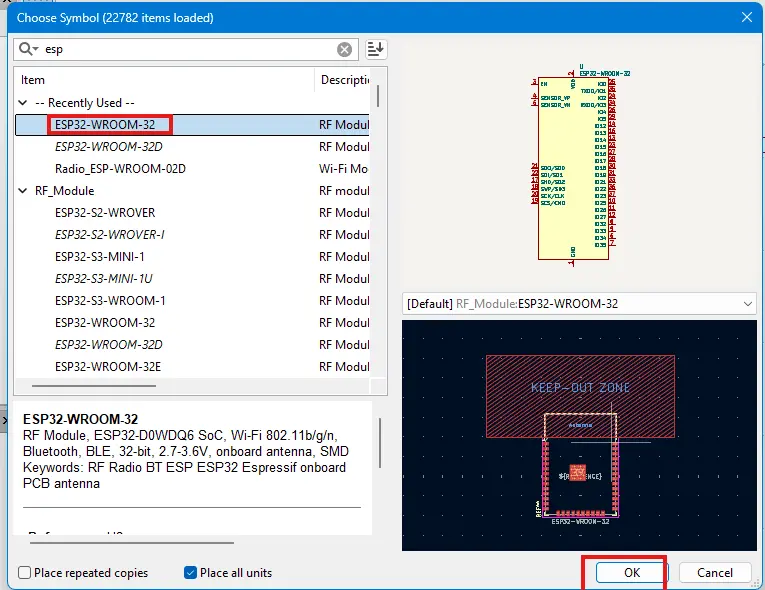Collapse the Recently Used group
The width and height of the screenshot is (765, 590).
[22, 103]
